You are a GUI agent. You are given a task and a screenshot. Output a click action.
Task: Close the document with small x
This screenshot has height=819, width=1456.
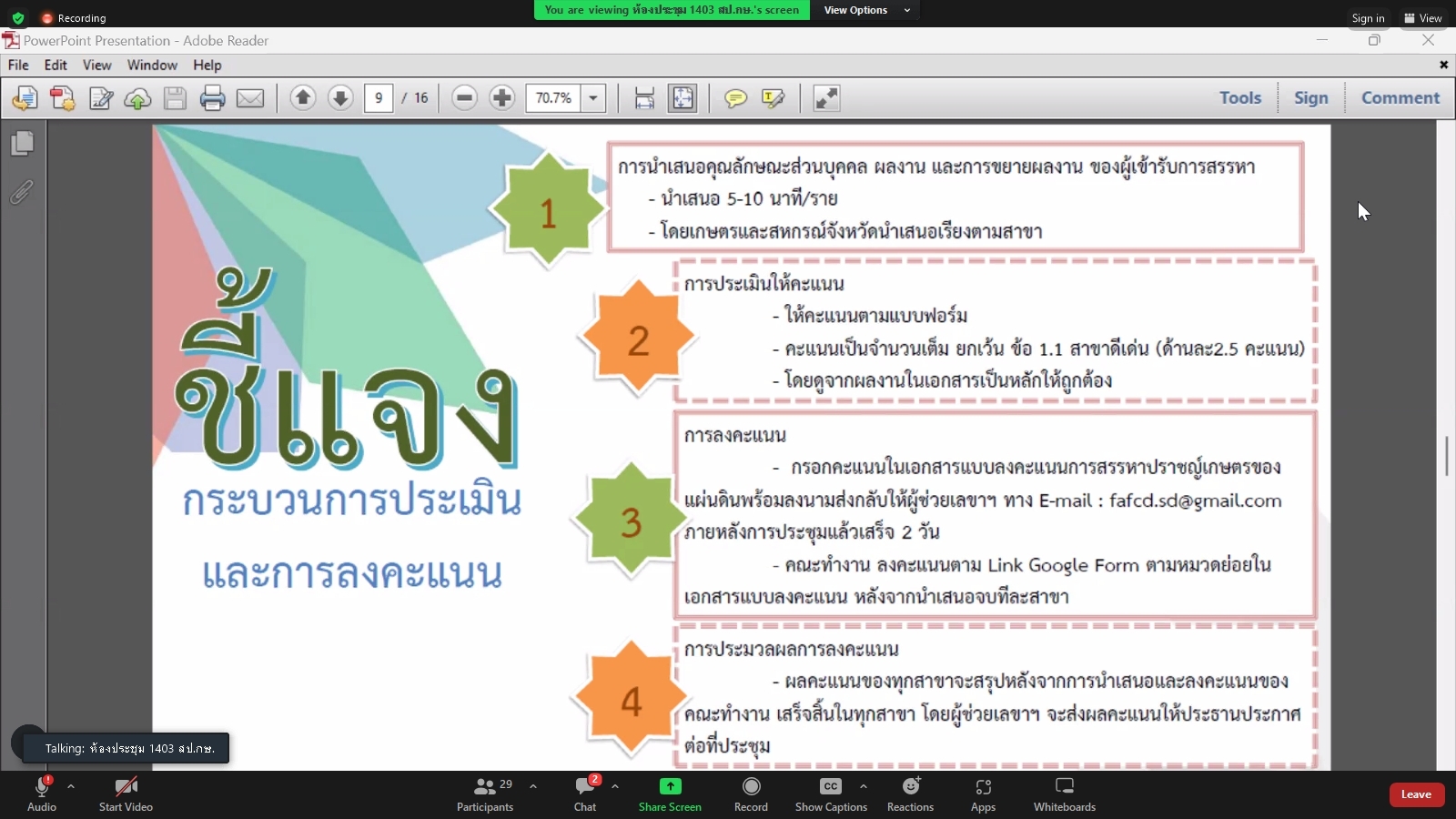point(1443,65)
